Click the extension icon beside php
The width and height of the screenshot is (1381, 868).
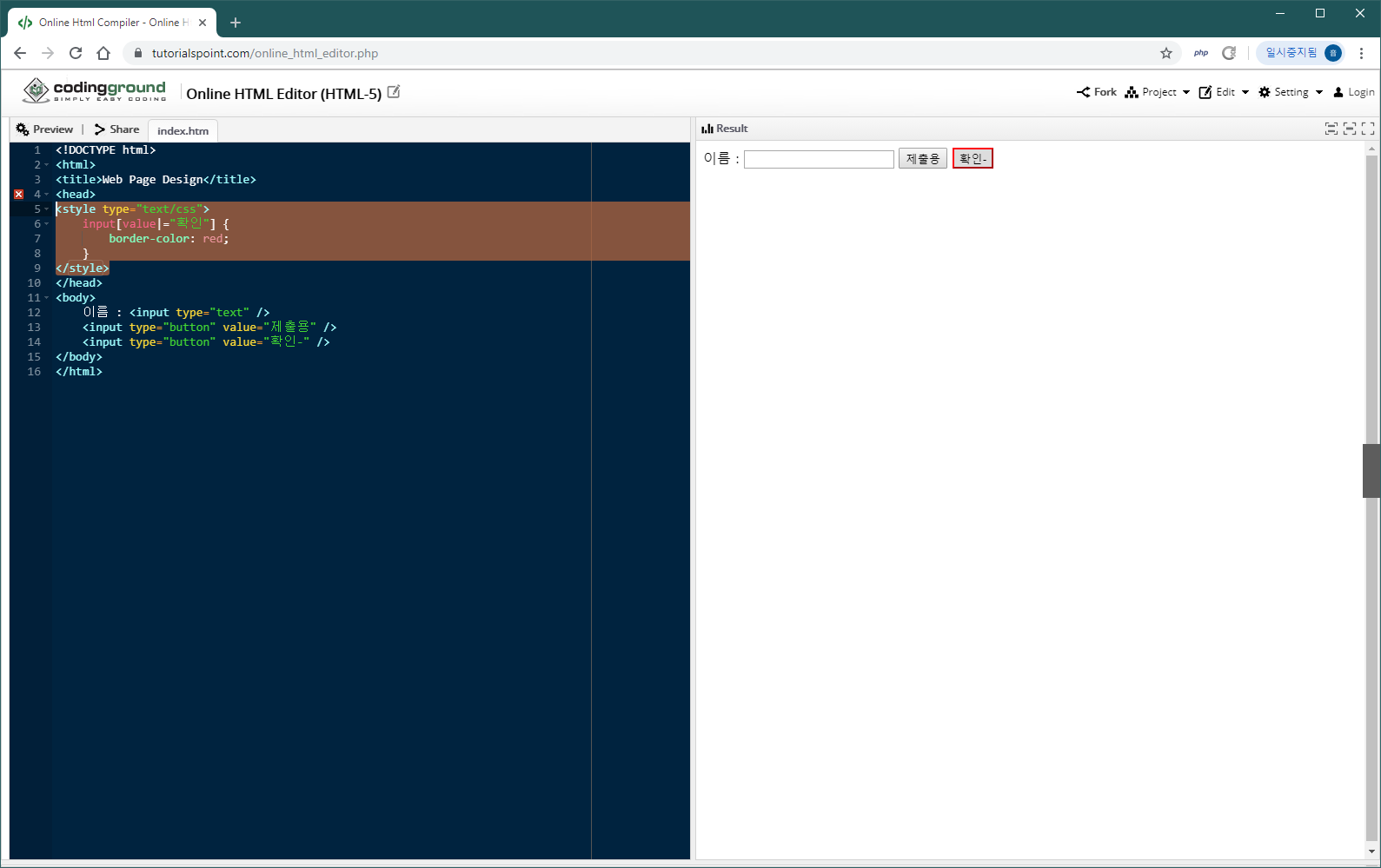(1229, 53)
